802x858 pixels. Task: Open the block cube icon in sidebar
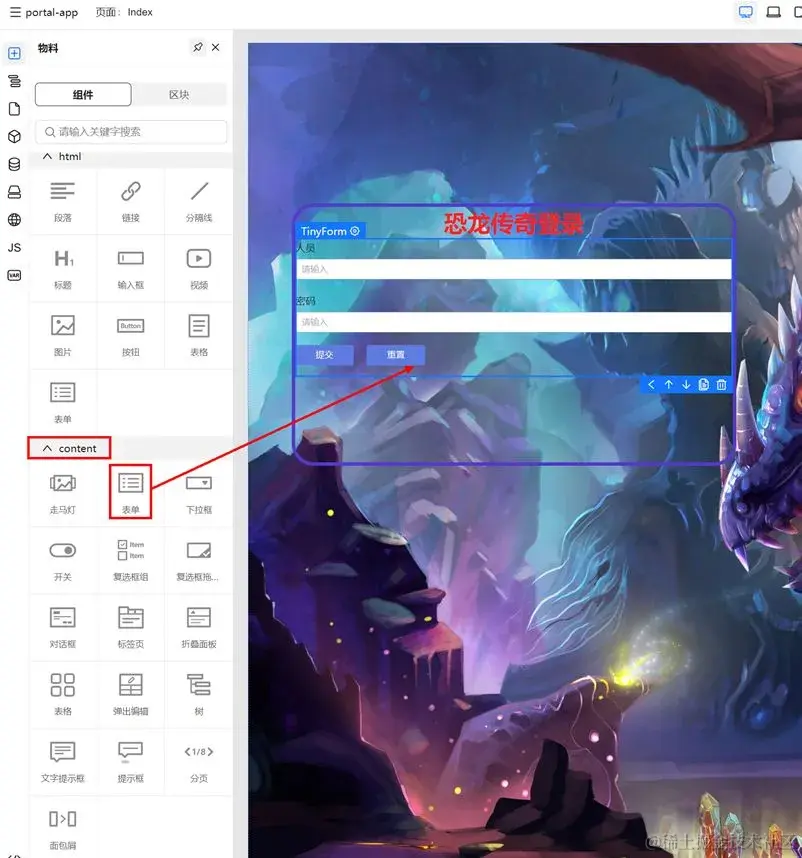(15, 136)
